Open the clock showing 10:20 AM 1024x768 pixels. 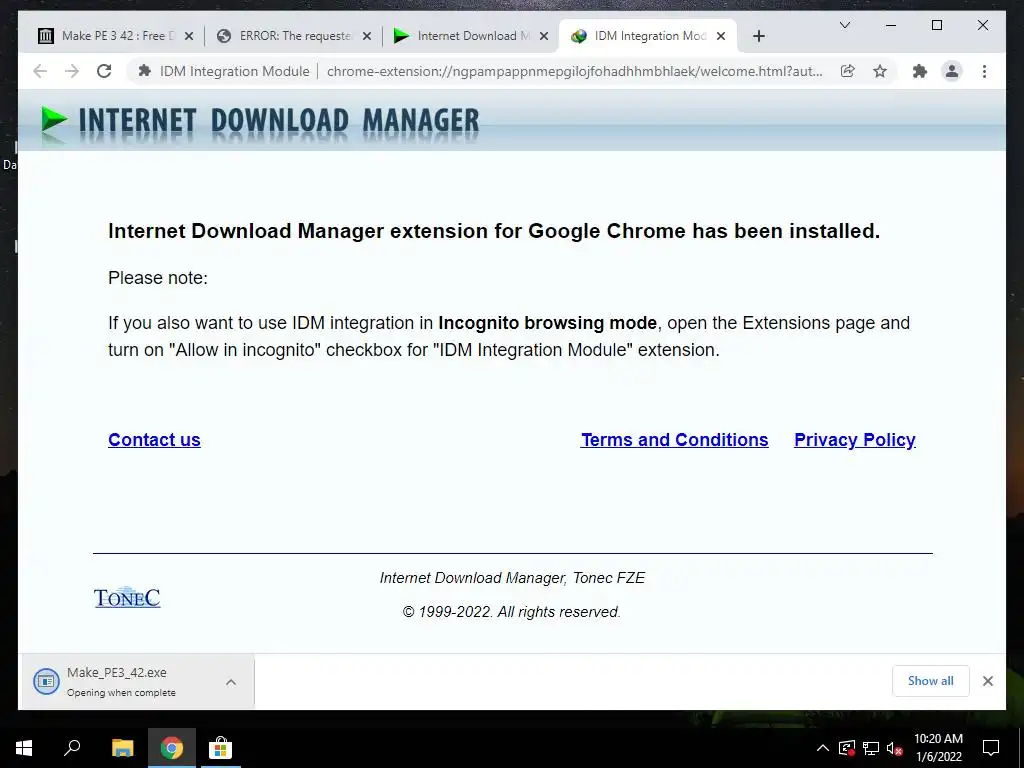938,748
